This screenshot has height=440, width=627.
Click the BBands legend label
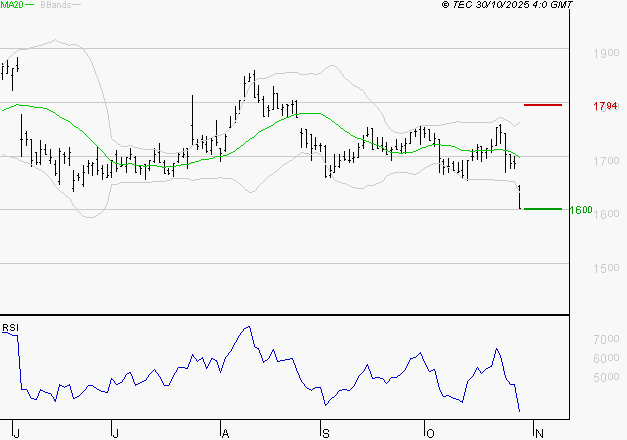56,5
